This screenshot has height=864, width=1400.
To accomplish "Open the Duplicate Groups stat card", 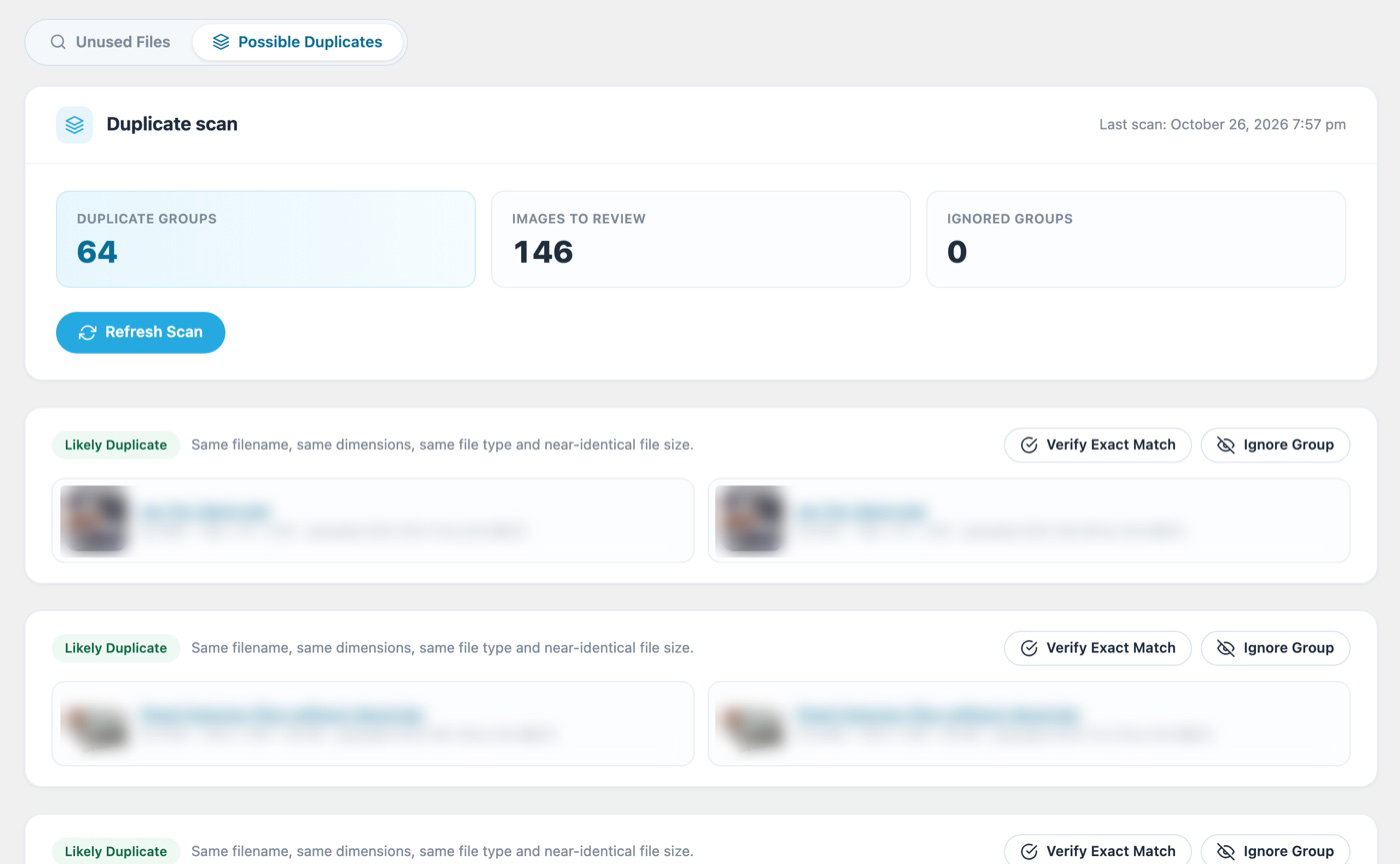I will point(265,239).
